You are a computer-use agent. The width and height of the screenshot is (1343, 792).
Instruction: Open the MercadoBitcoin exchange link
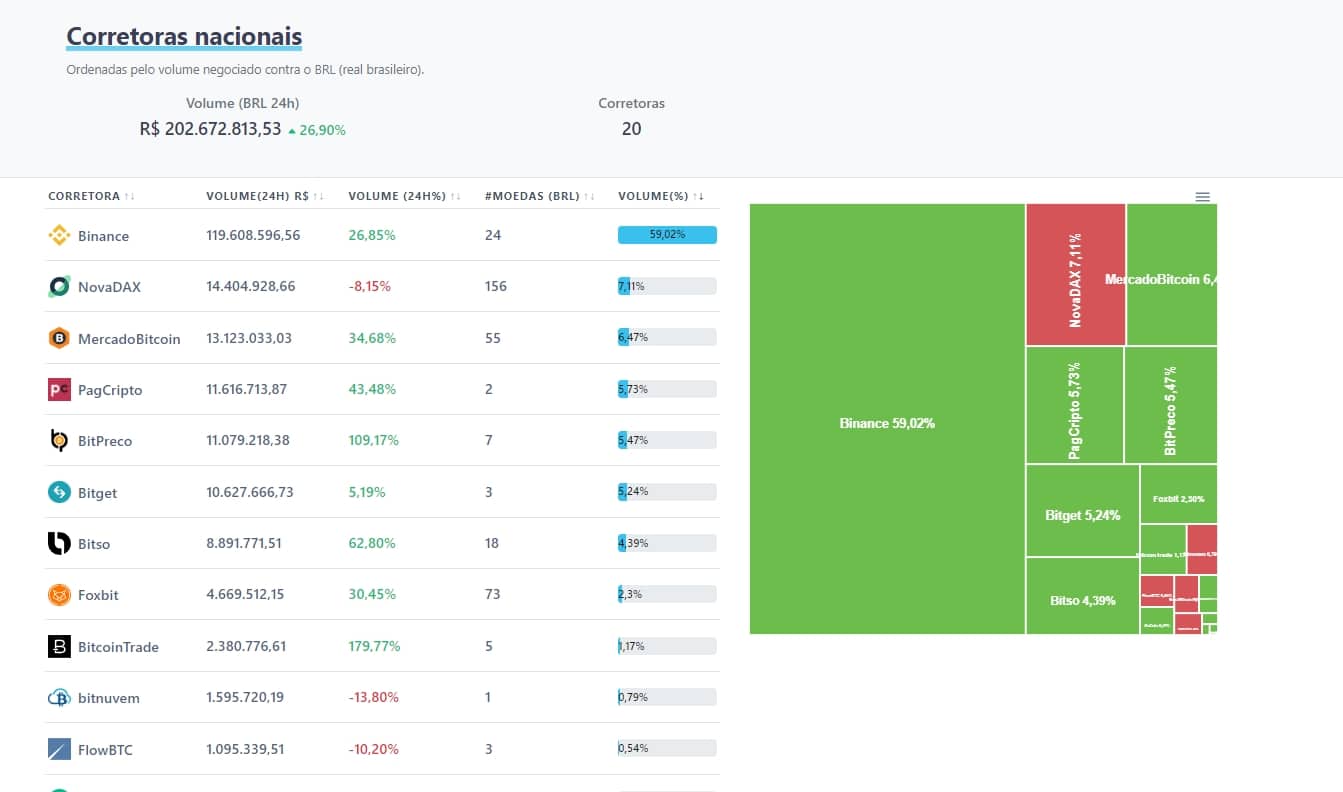[x=129, y=339]
